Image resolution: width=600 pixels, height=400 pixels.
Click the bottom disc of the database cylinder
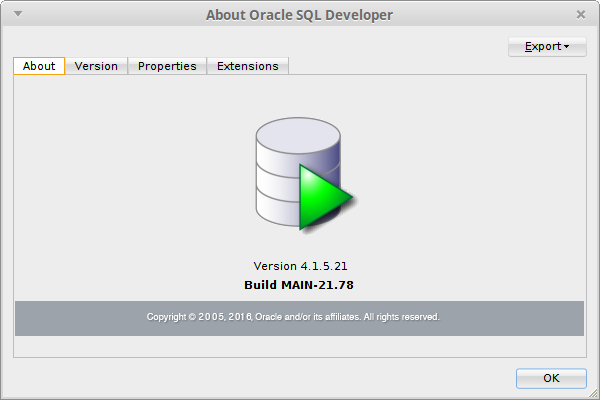277,209
